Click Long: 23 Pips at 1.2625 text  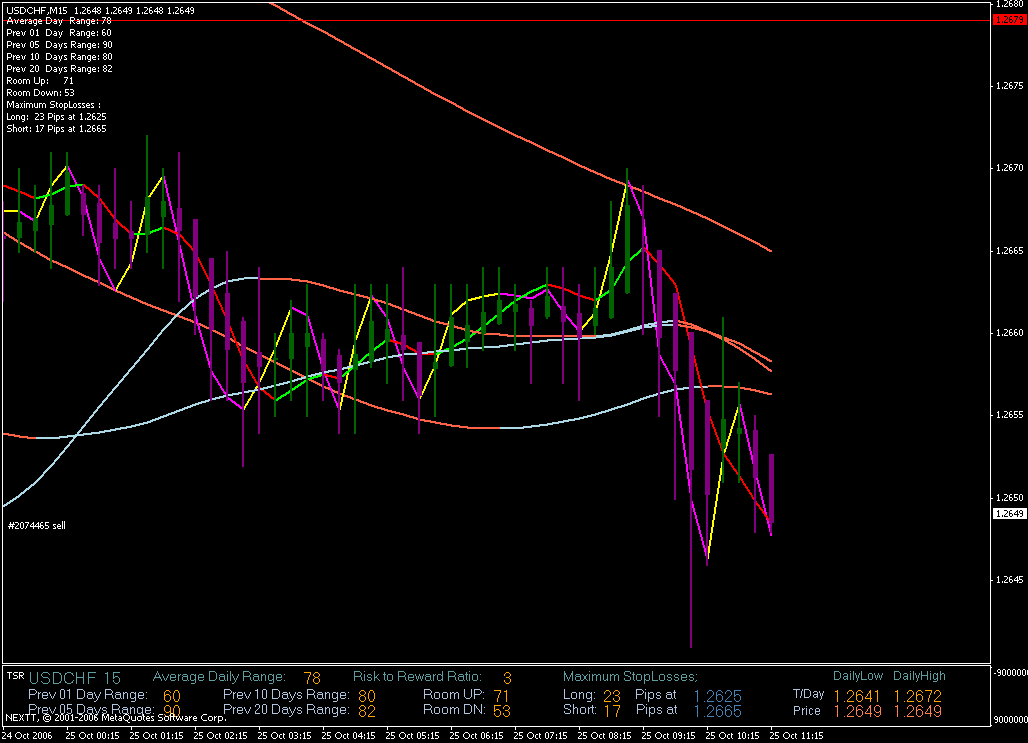point(56,117)
